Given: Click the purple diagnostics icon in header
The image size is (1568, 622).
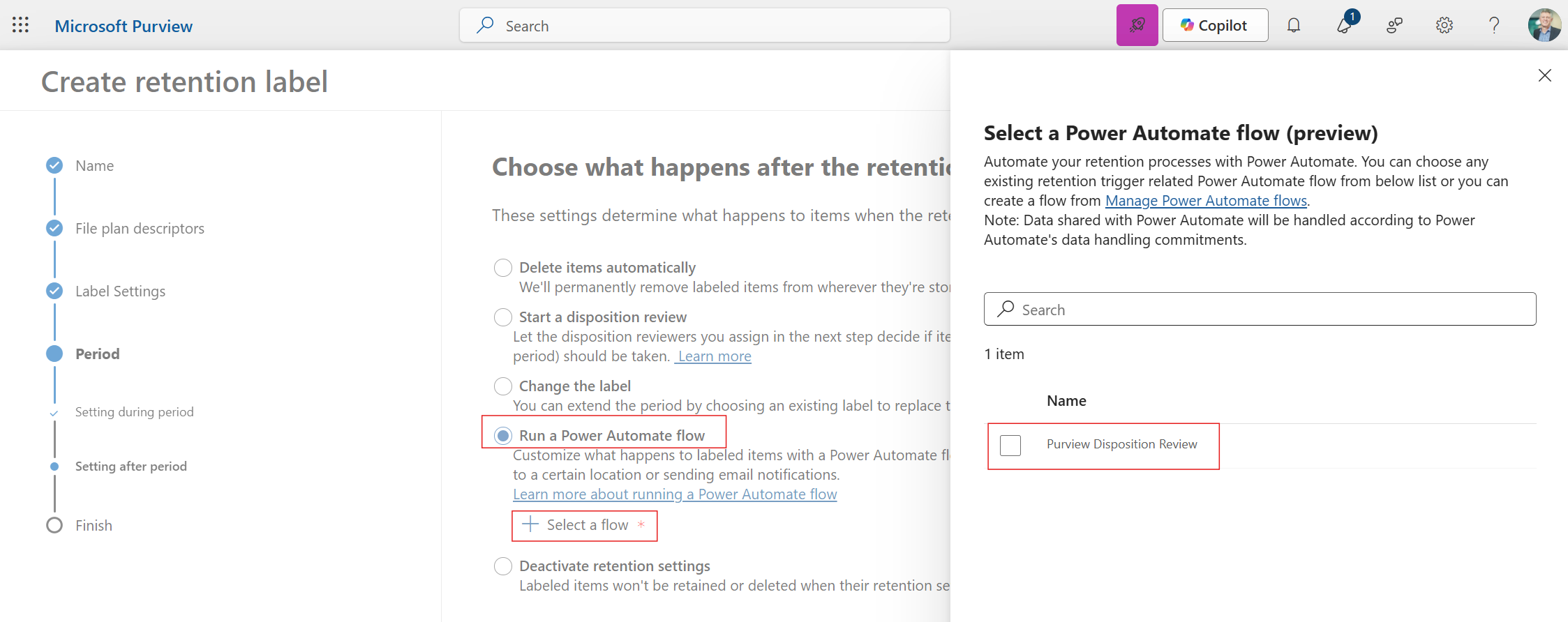Looking at the screenshot, I should (x=1137, y=26).
